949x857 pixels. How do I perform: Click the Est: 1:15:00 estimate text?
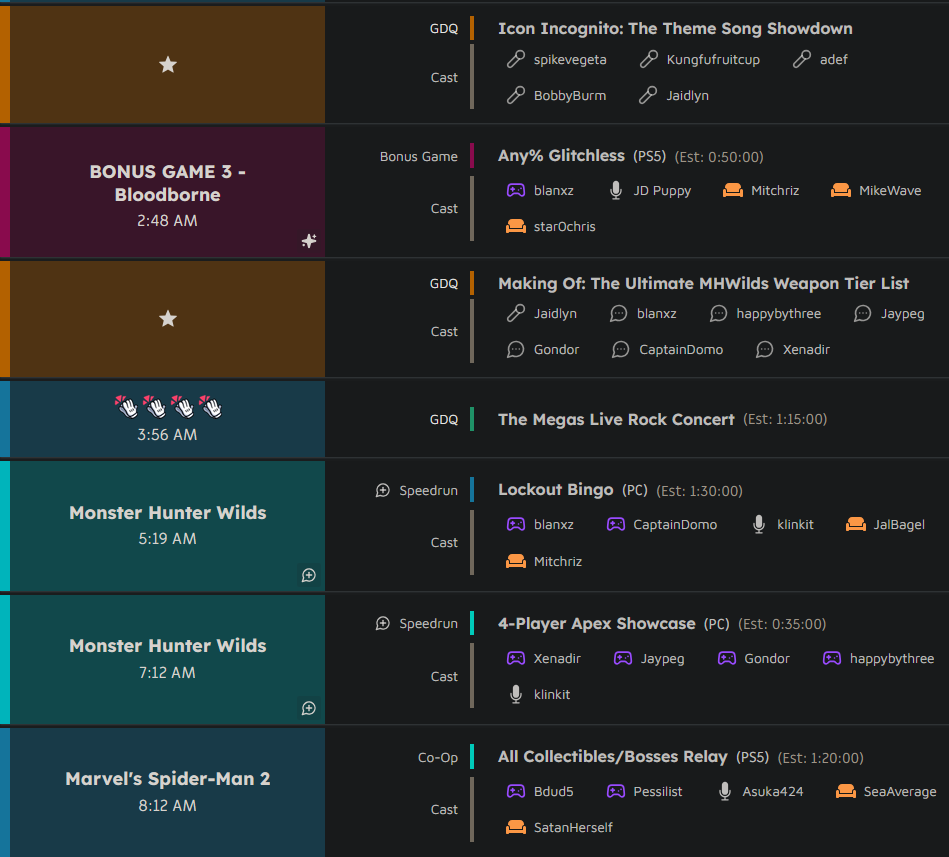click(785, 419)
